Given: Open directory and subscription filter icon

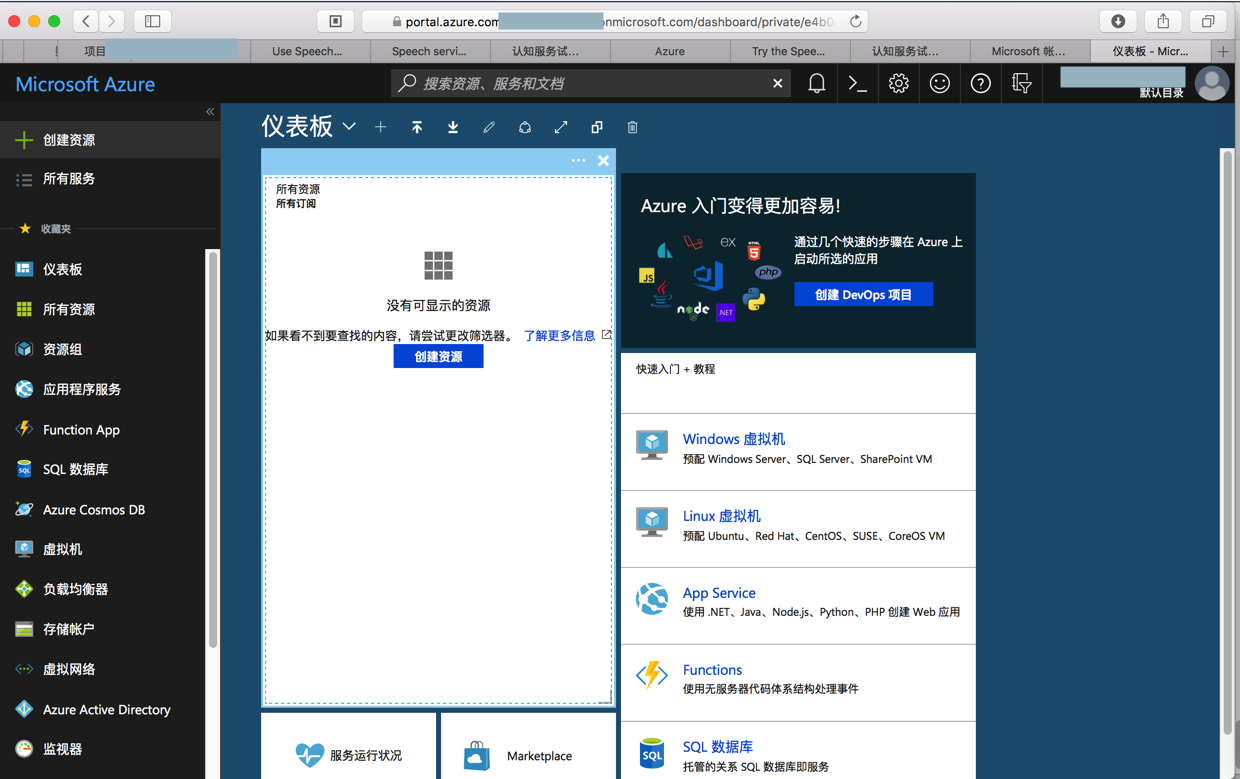Looking at the screenshot, I should [x=1021, y=84].
